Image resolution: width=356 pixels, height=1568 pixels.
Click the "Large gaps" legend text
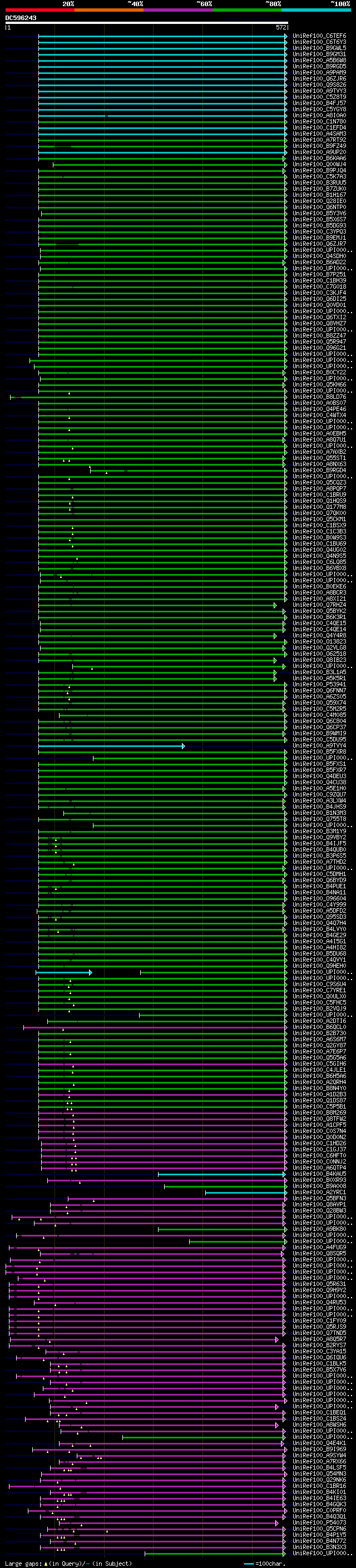tap(24, 1564)
